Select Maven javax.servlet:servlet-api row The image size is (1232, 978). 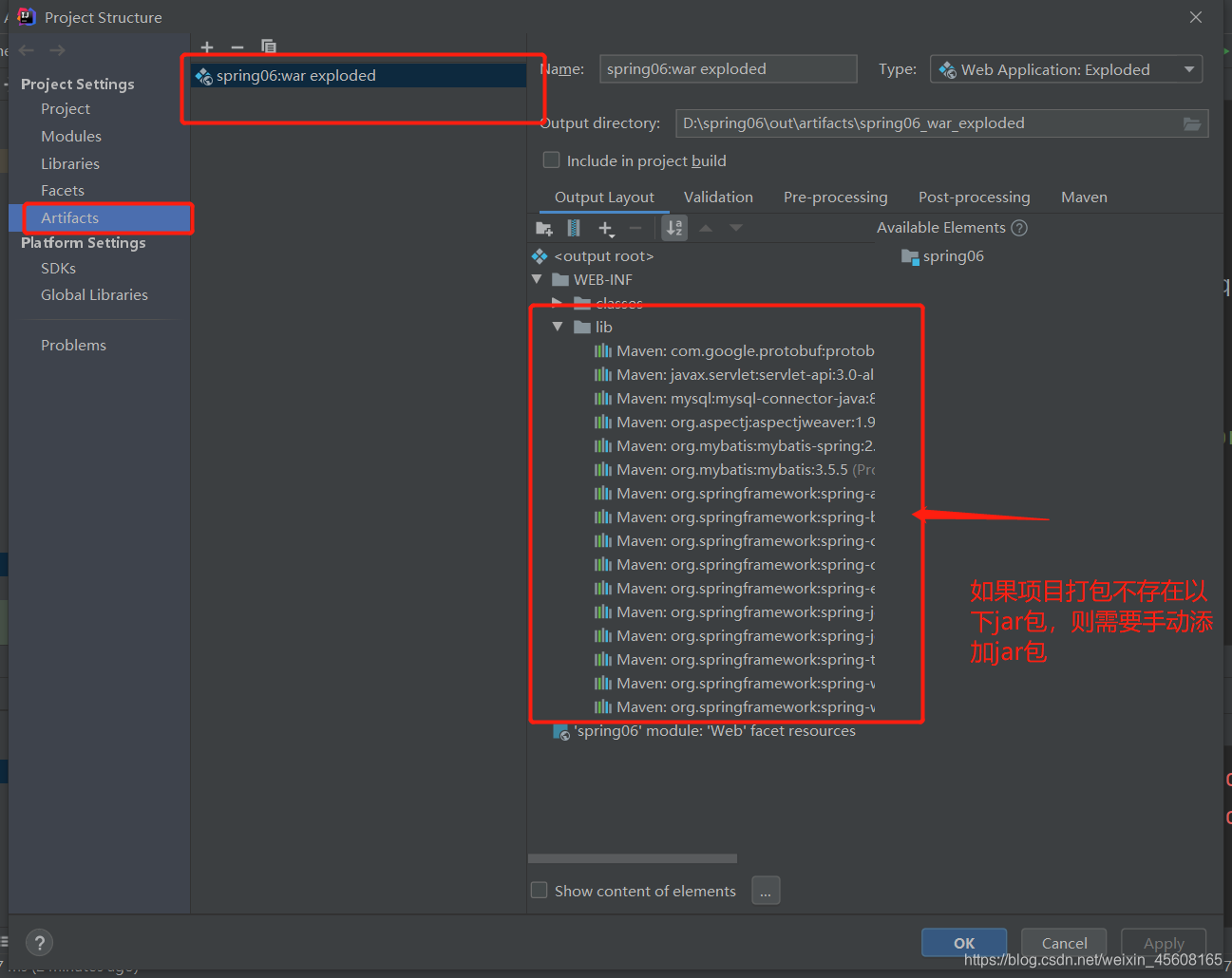[732, 375]
